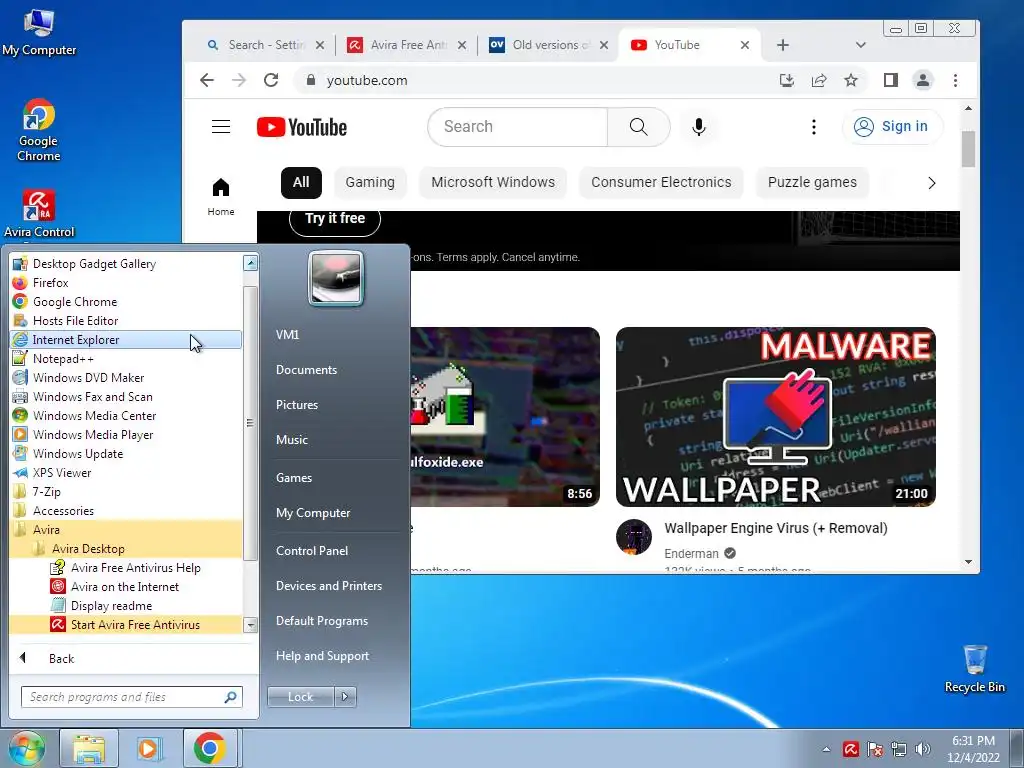Go back in Chrome browser
Screen dimensions: 1024x768
coord(207,80)
